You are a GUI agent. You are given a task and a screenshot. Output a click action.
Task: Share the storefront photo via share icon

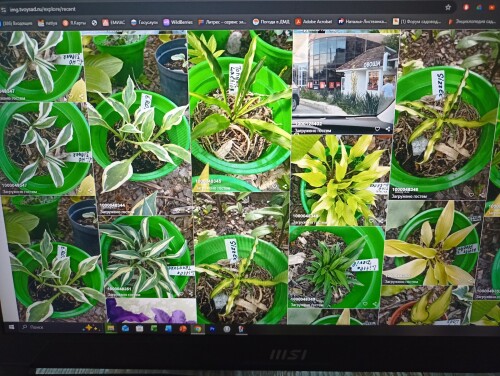click(388, 129)
